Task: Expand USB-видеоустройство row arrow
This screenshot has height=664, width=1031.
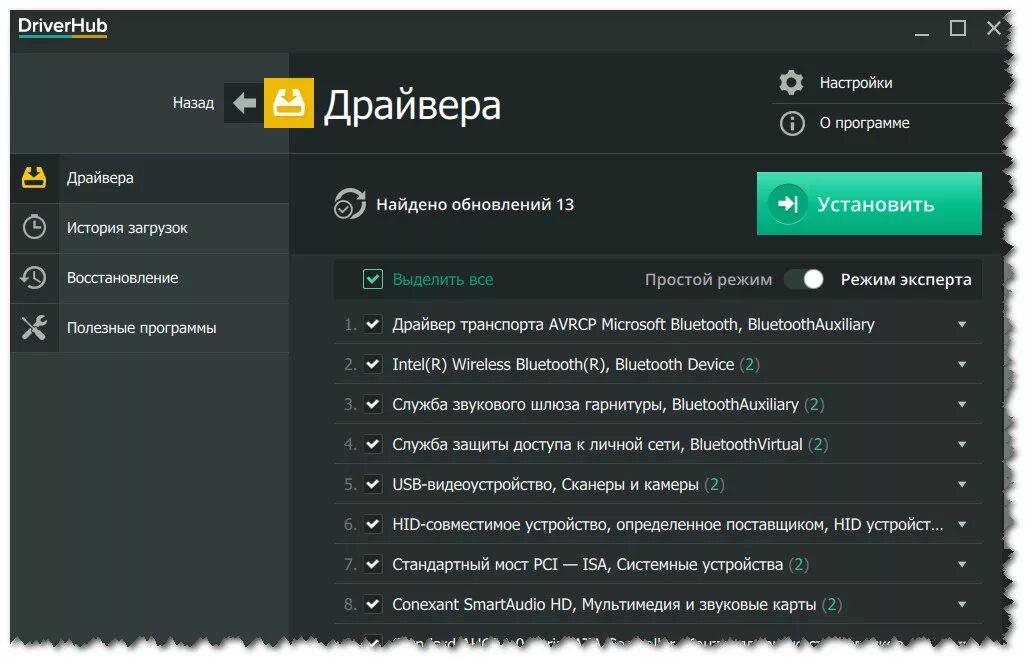Action: [x=962, y=485]
